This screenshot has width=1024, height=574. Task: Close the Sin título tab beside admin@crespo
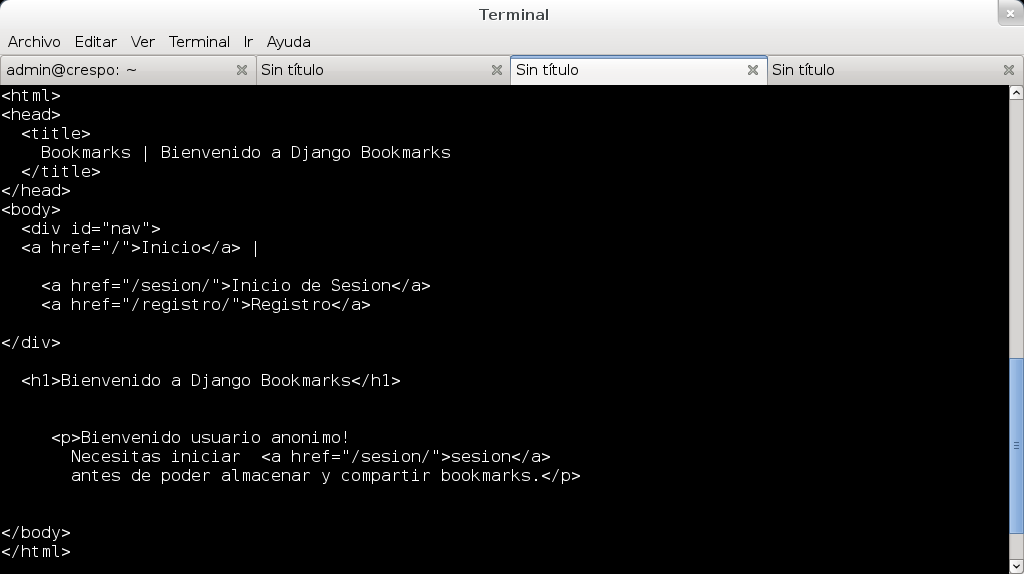coord(497,70)
